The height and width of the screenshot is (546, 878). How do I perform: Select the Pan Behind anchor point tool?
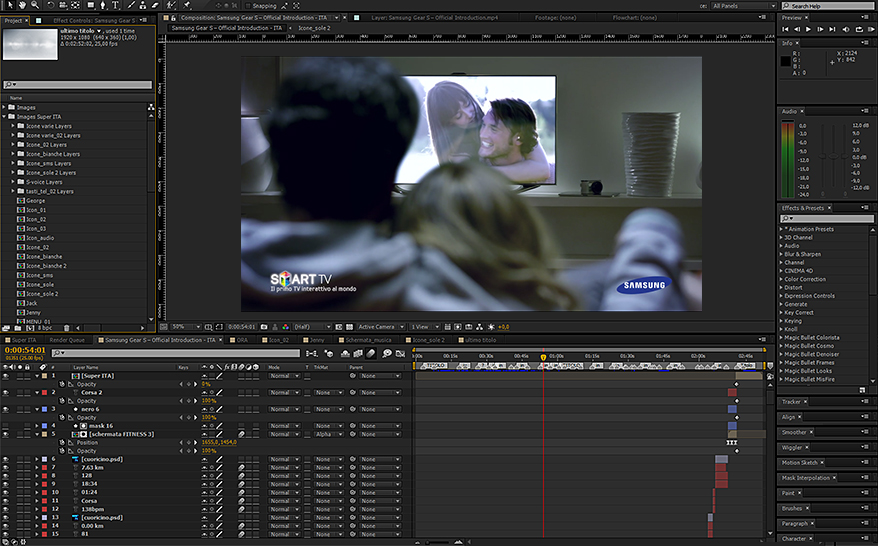75,5
